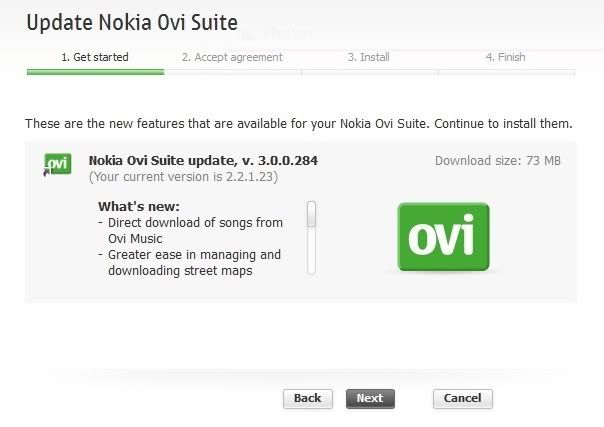Click the small Ovi shortcut icon

(57, 165)
